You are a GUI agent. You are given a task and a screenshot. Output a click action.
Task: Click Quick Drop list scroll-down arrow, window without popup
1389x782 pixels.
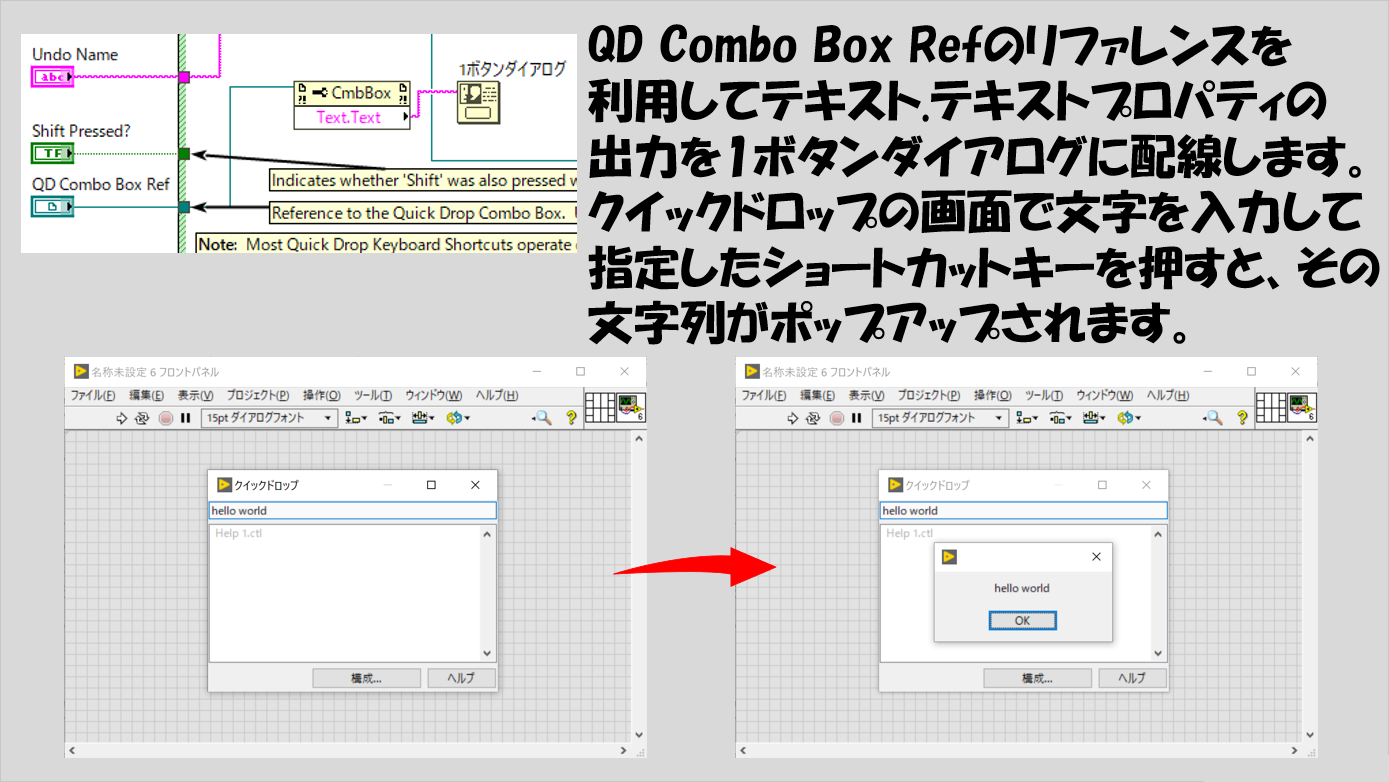pyautogui.click(x=488, y=654)
